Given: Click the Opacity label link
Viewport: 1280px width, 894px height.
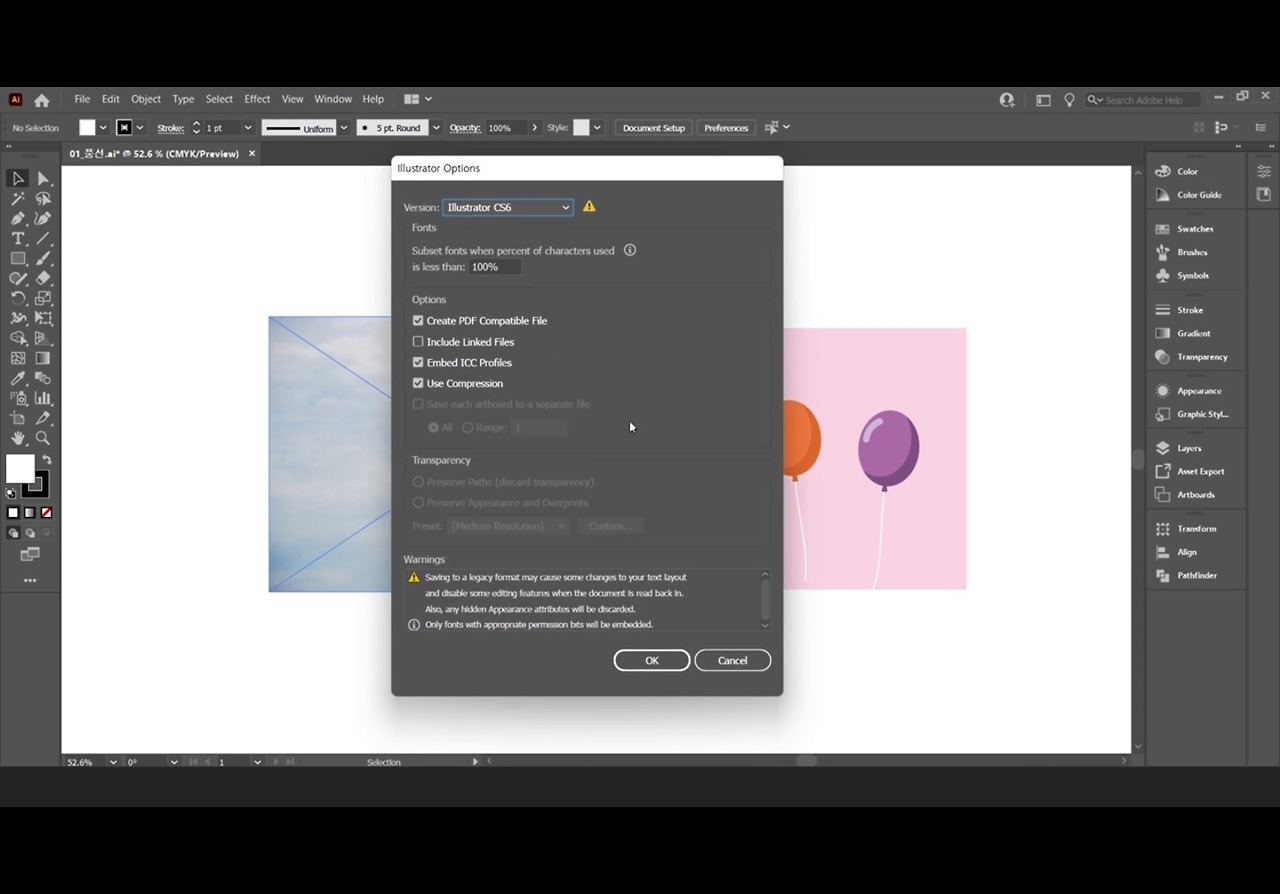Looking at the screenshot, I should (465, 128).
